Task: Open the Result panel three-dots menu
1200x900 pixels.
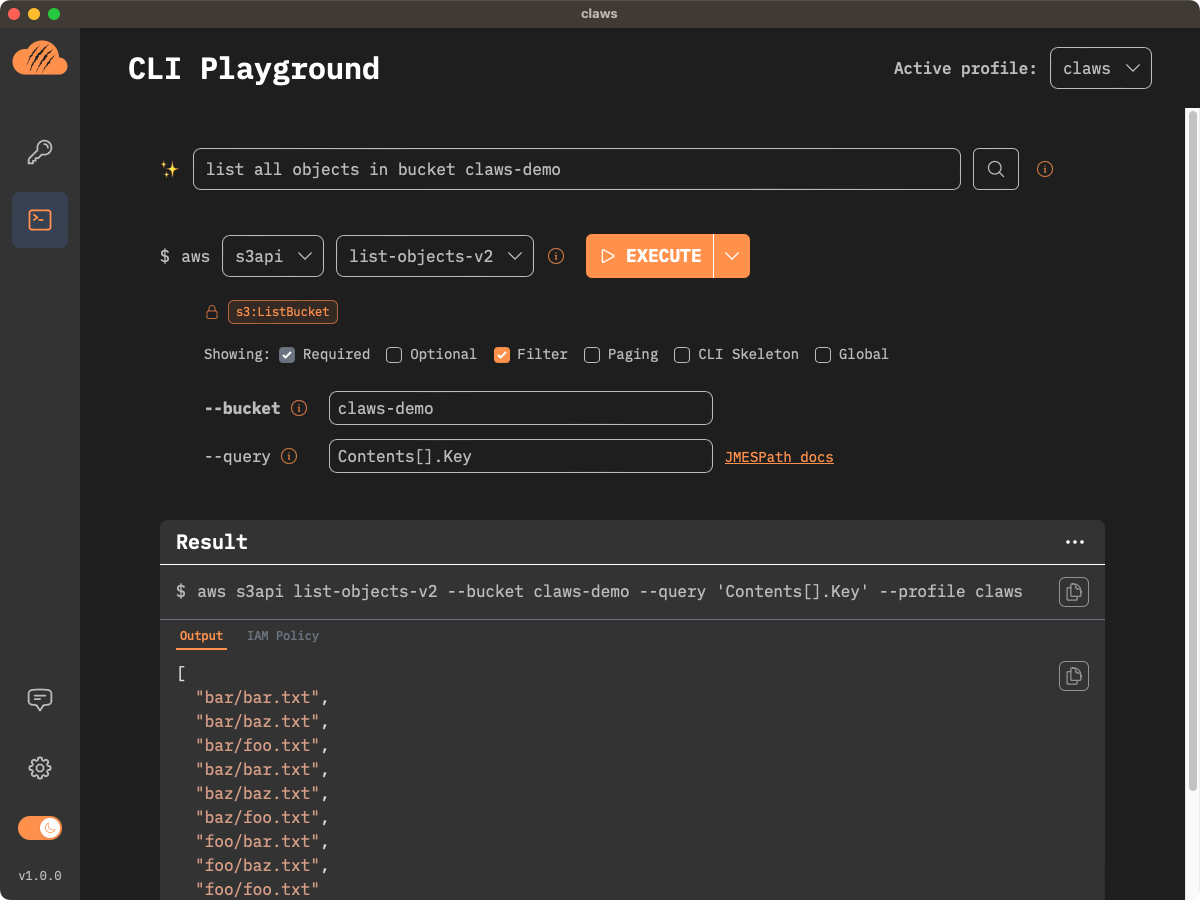Action: 1075,542
